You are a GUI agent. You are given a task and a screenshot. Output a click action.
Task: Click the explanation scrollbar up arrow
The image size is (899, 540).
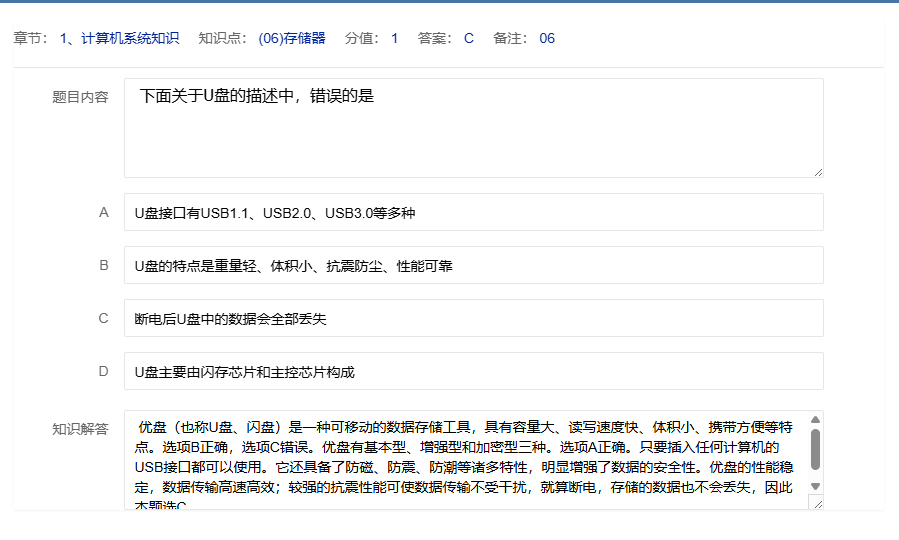(x=815, y=420)
